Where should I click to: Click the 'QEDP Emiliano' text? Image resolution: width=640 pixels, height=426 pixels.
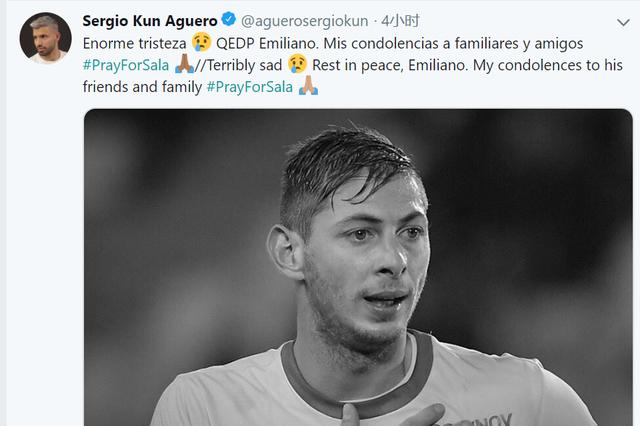click(267, 43)
